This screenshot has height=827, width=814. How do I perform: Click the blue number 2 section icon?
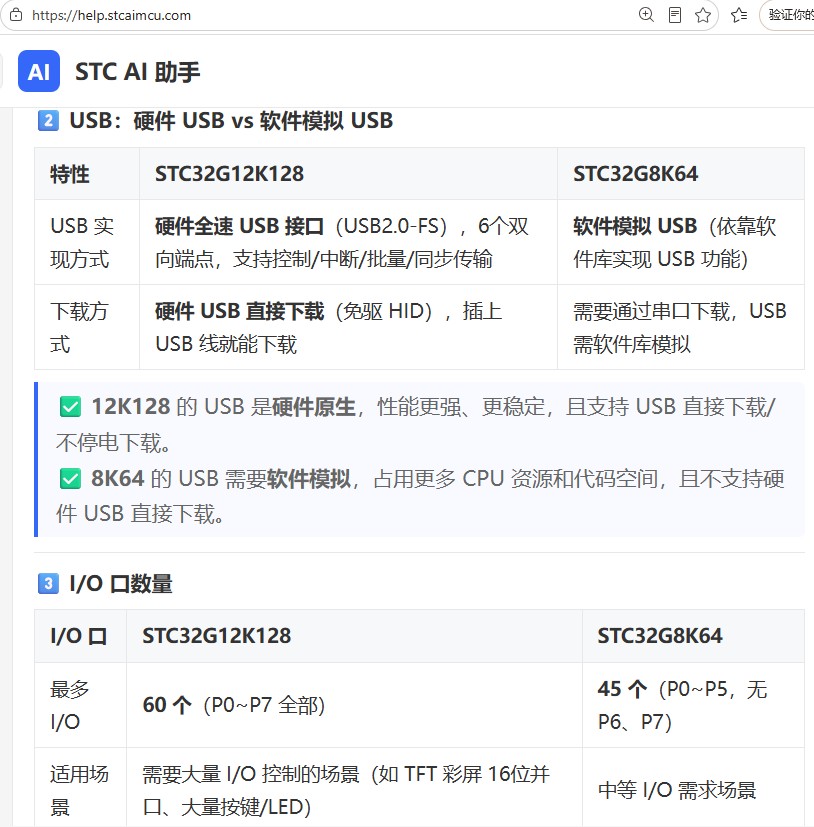click(48, 120)
